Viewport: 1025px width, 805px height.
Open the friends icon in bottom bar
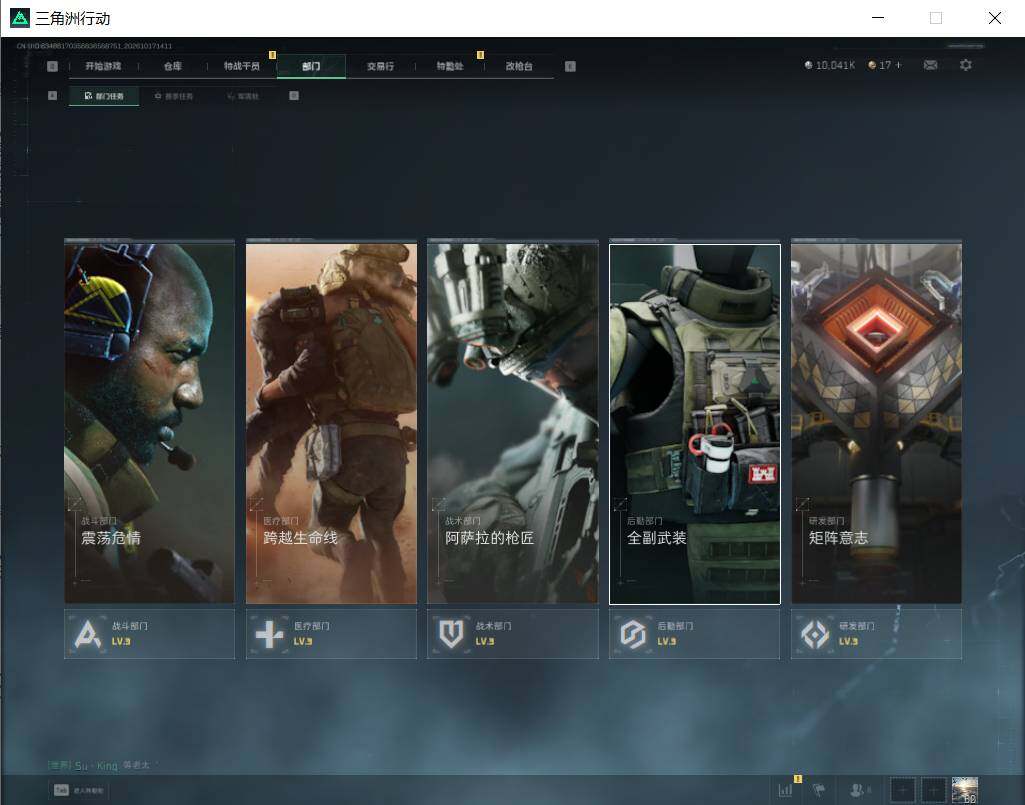[x=857, y=790]
